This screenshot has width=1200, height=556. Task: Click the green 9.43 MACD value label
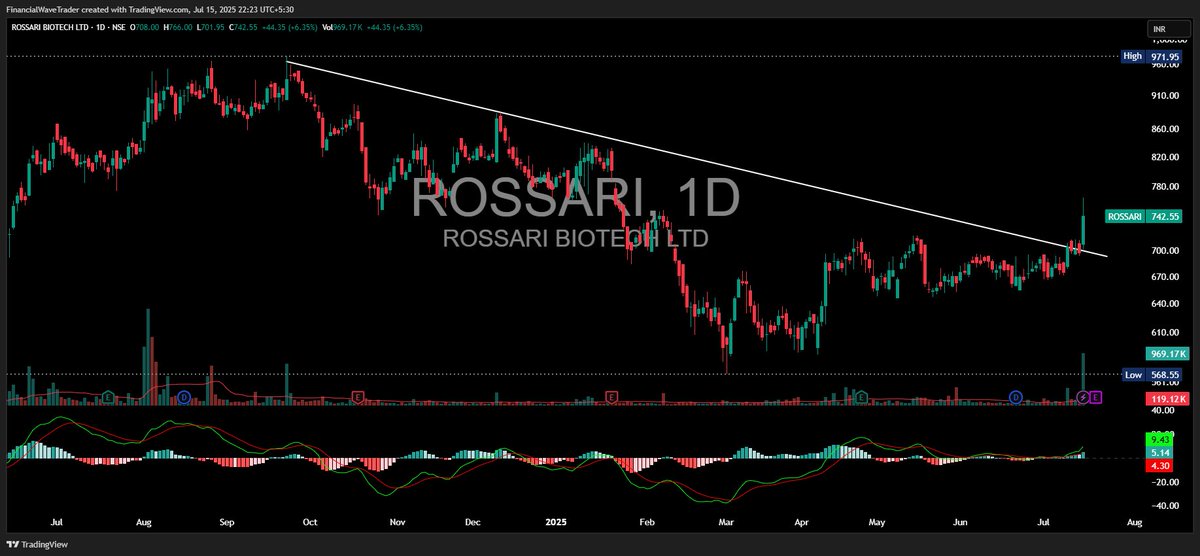pyautogui.click(x=1159, y=439)
